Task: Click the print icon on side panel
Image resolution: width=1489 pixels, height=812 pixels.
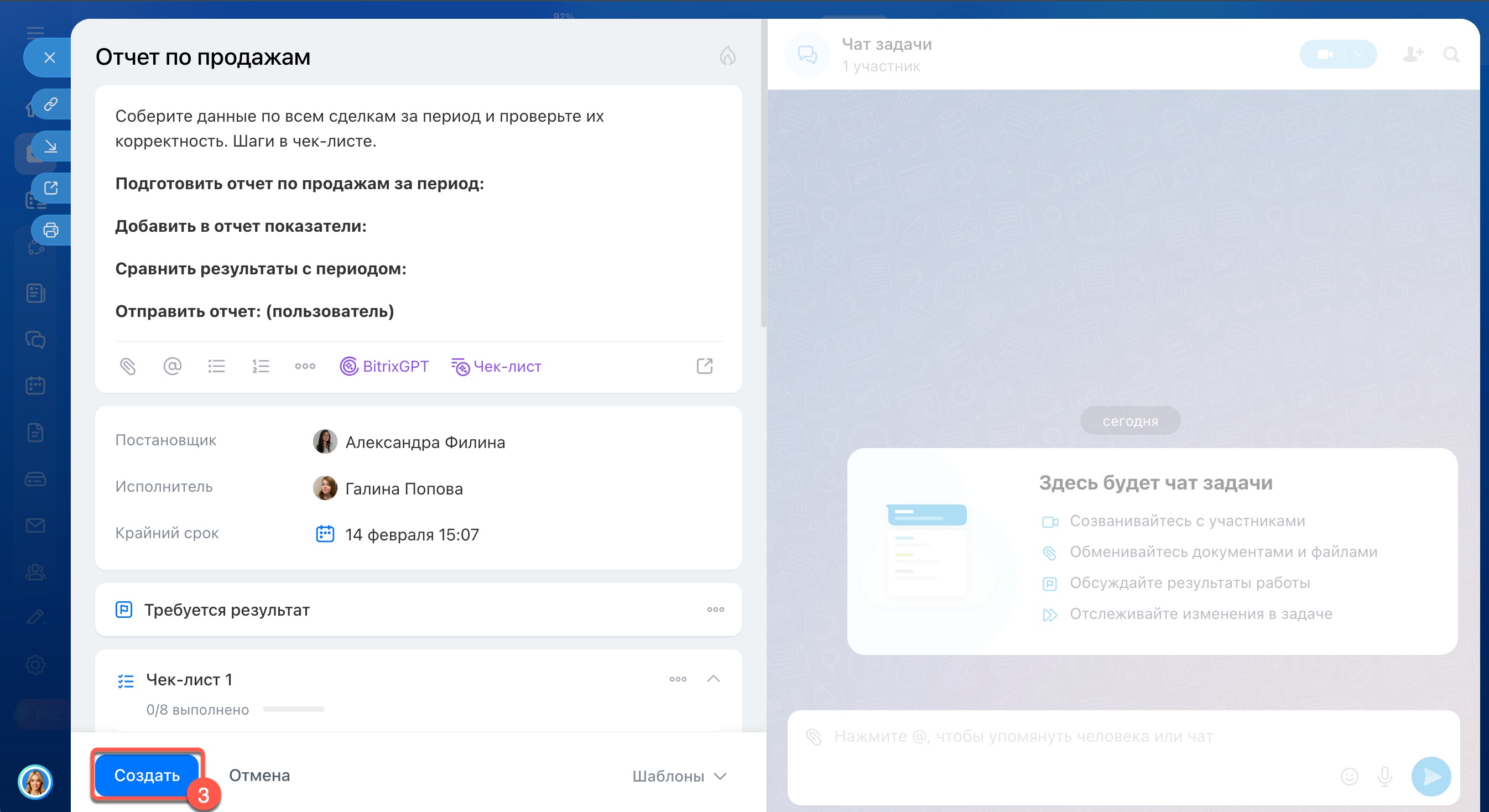Action: pos(51,230)
